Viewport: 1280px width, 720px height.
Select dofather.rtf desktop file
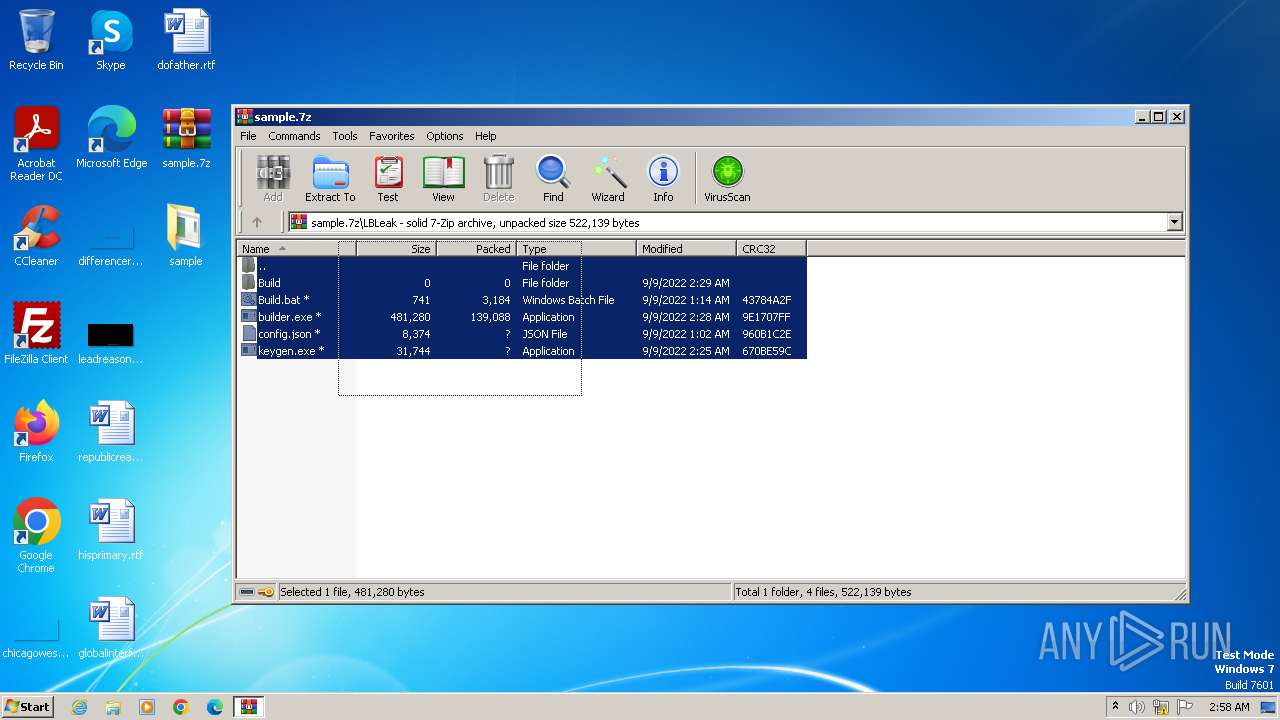[x=186, y=40]
